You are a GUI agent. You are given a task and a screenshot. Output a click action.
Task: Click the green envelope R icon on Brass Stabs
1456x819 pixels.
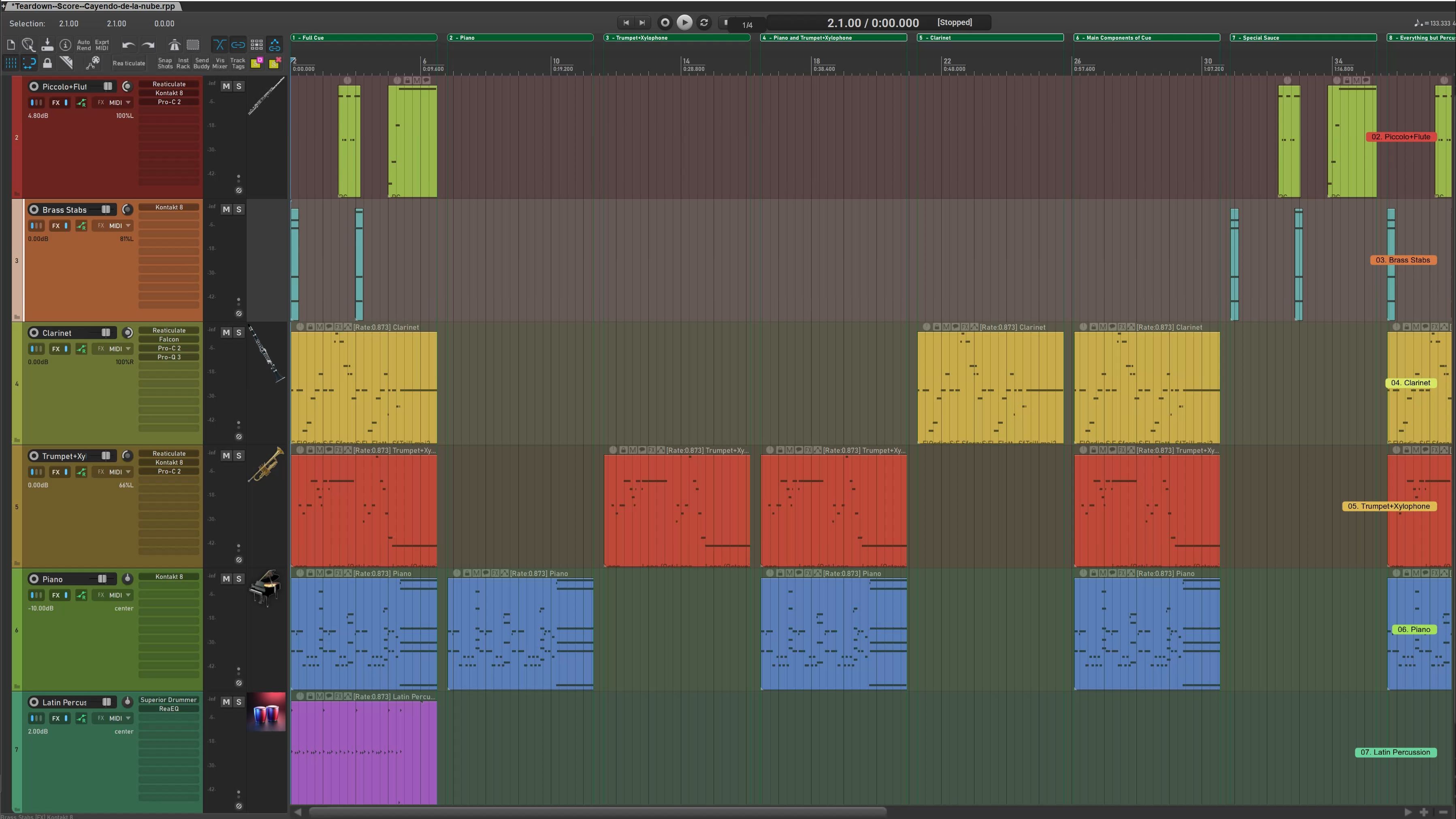pos(81,226)
